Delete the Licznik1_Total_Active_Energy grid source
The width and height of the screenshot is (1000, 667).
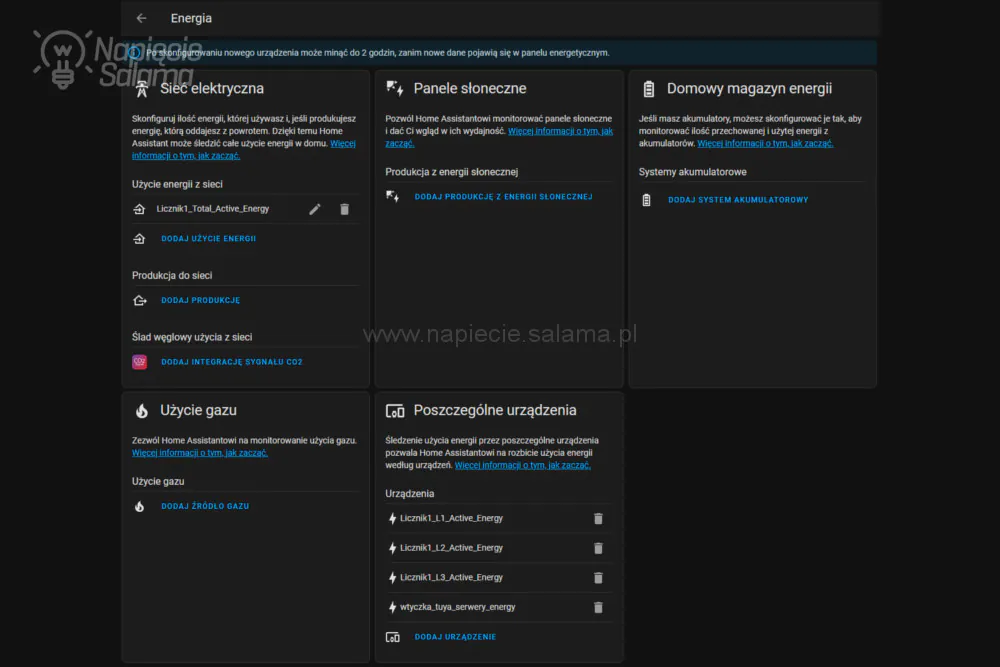[x=344, y=209]
